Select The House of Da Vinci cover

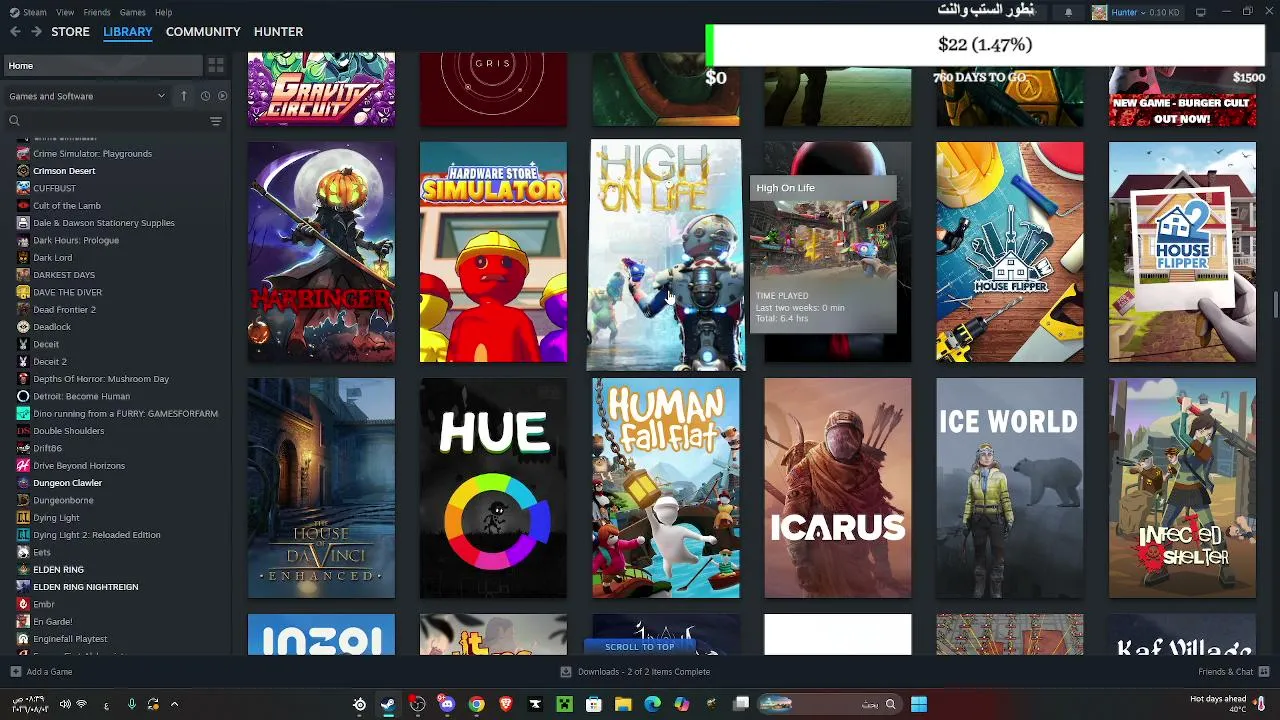point(321,488)
